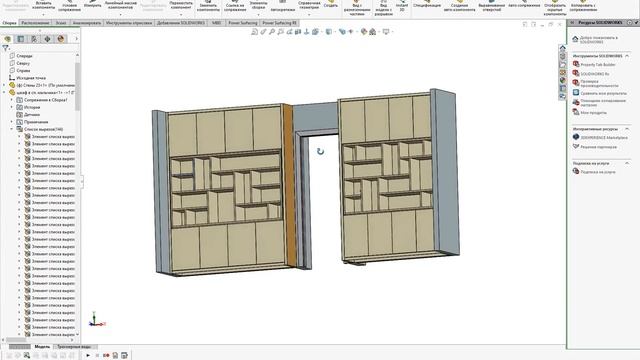Viewport: 640px width, 360px height.
Task: Switch to Расположение ribbon tab
Action: [36, 23]
